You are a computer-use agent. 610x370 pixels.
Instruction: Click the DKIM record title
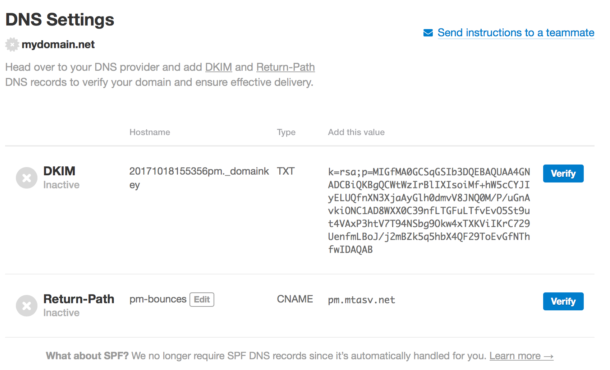pyautogui.click(x=59, y=171)
